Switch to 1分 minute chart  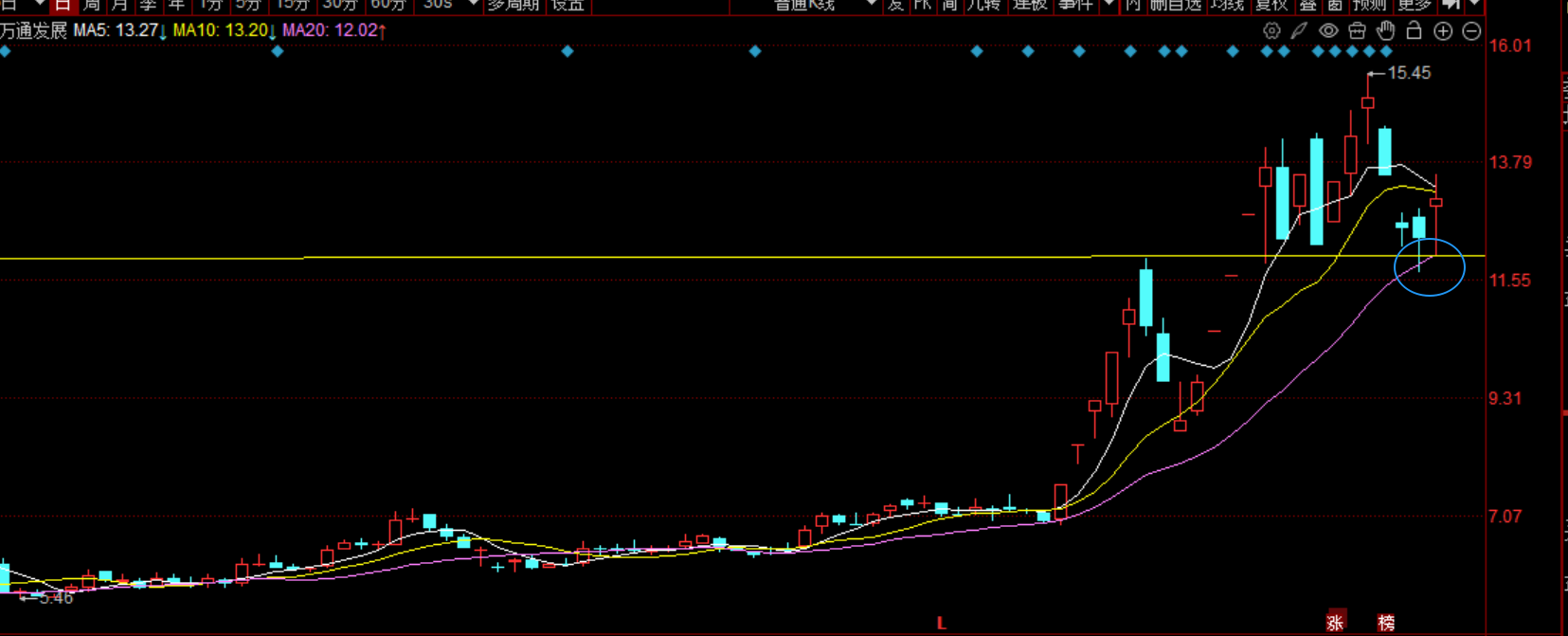coord(209,5)
